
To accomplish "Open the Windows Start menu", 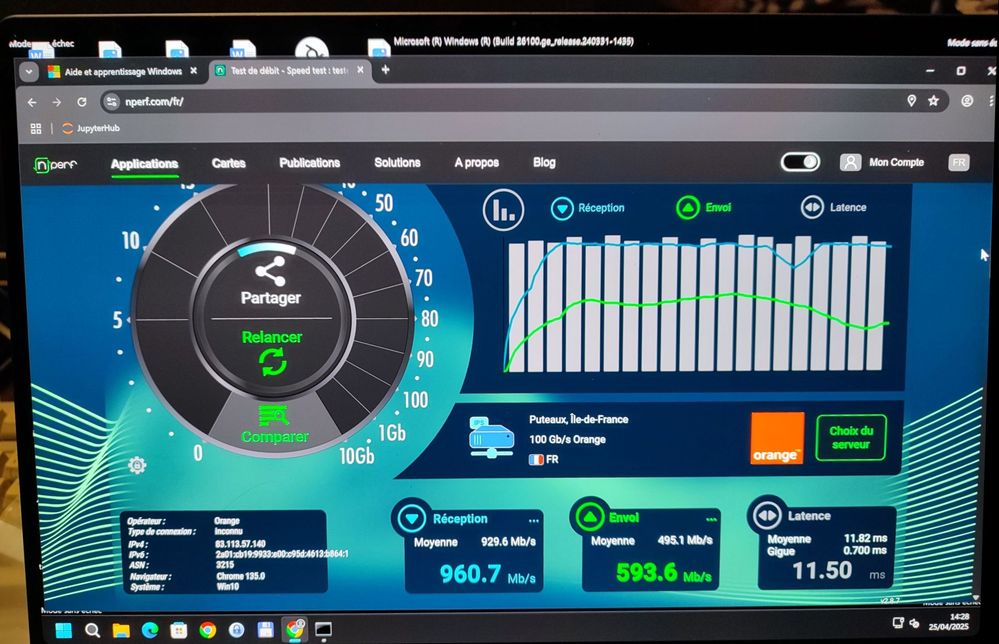I will (x=64, y=630).
